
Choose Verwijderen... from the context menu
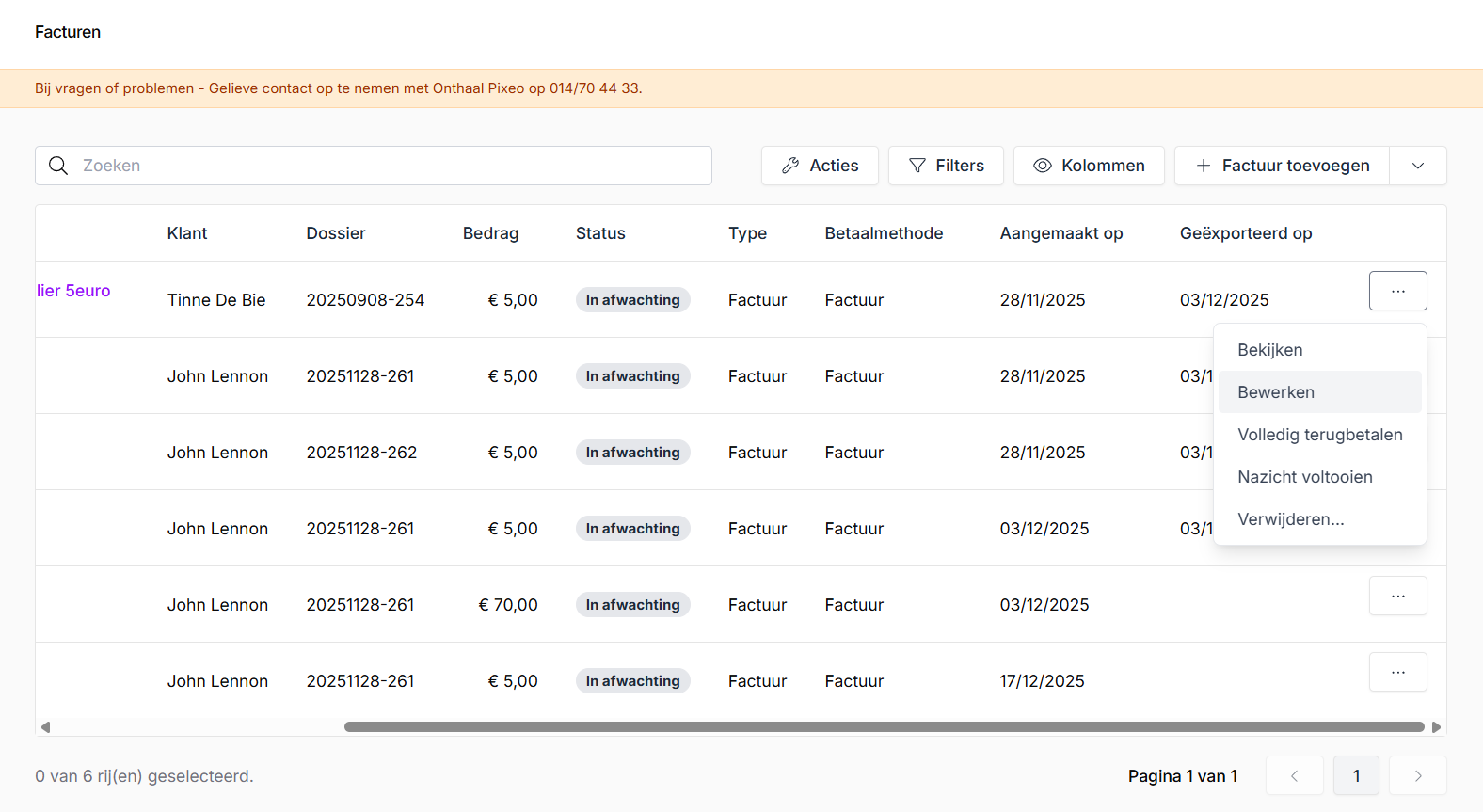point(1290,519)
